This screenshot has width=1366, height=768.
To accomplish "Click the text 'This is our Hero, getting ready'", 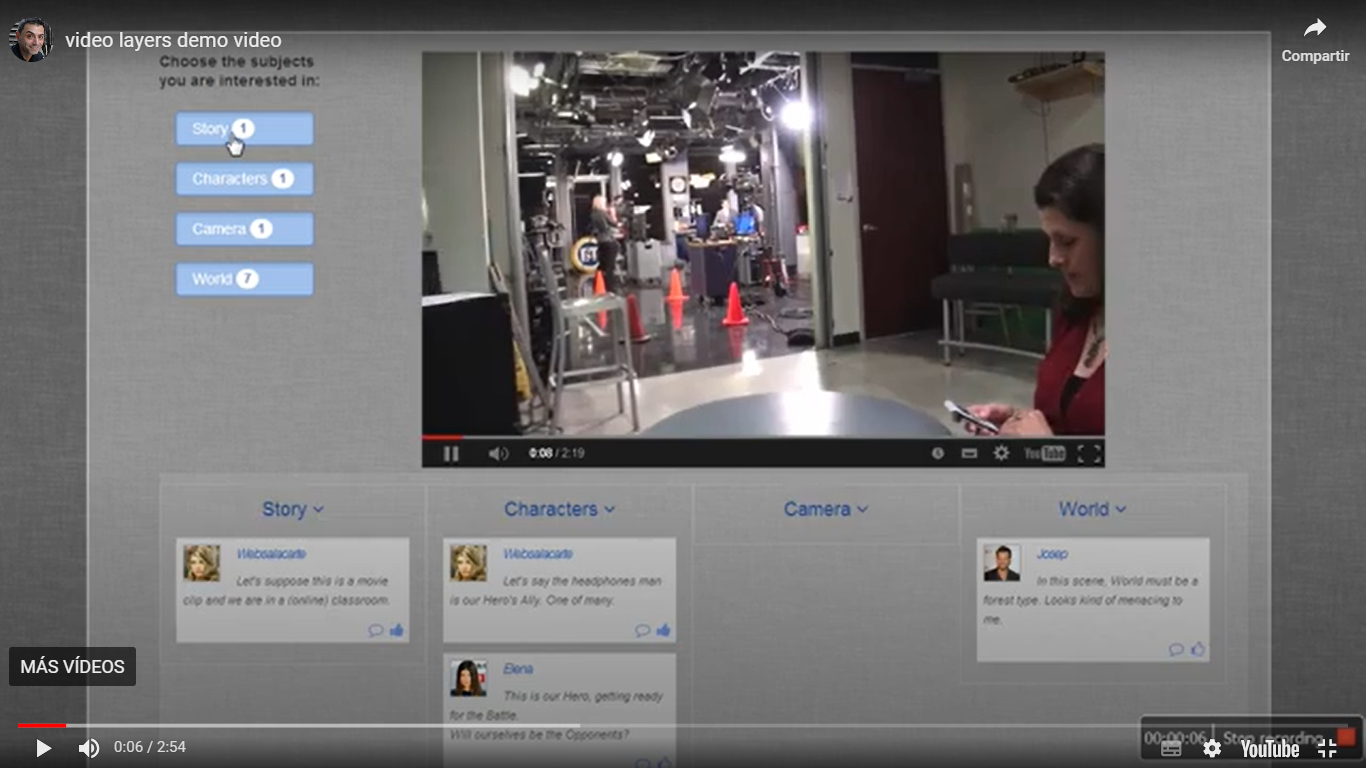I will click(584, 696).
